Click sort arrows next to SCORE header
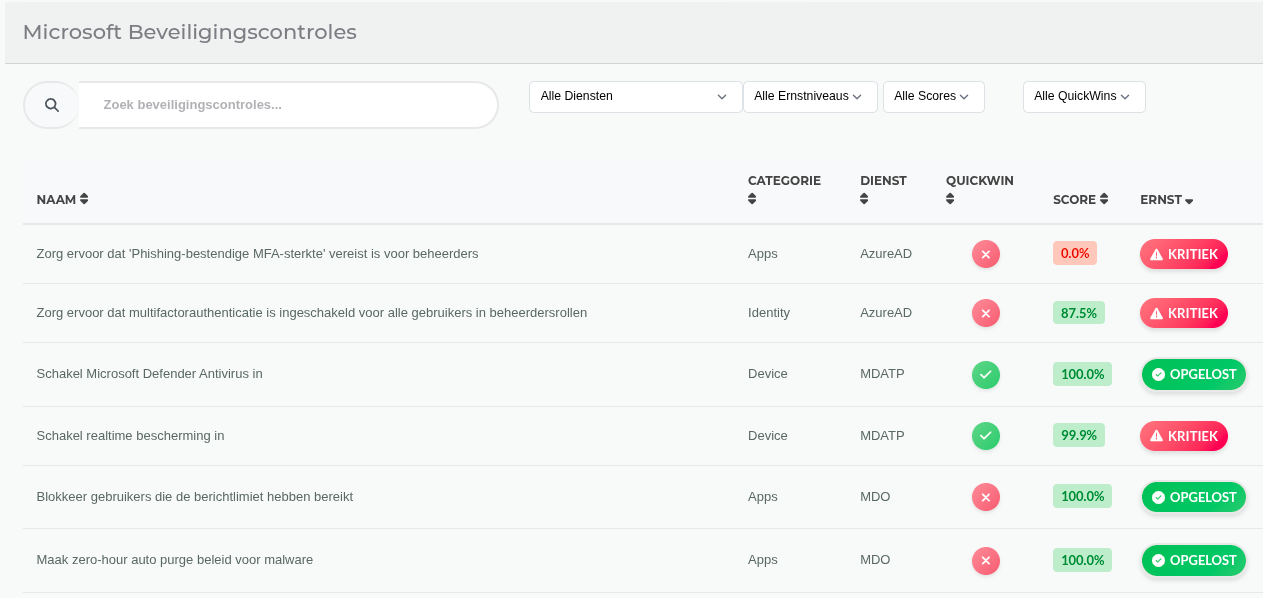The width and height of the screenshot is (1263, 598). click(x=1104, y=199)
